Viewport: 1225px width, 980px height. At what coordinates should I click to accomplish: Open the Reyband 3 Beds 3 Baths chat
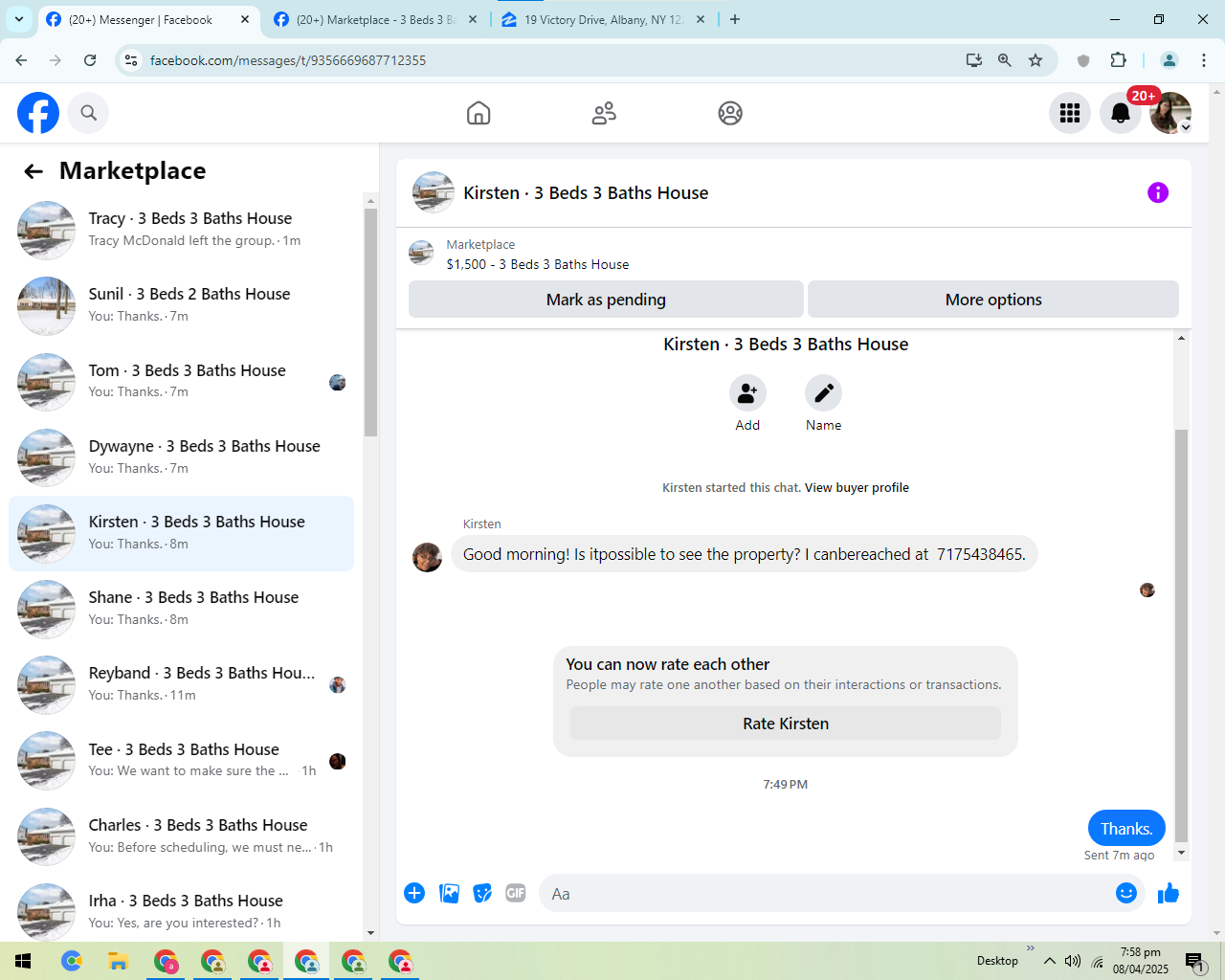click(x=182, y=684)
